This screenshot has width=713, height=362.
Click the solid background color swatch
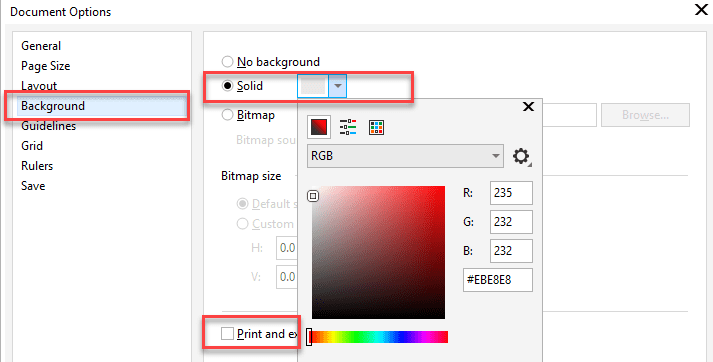click(314, 86)
